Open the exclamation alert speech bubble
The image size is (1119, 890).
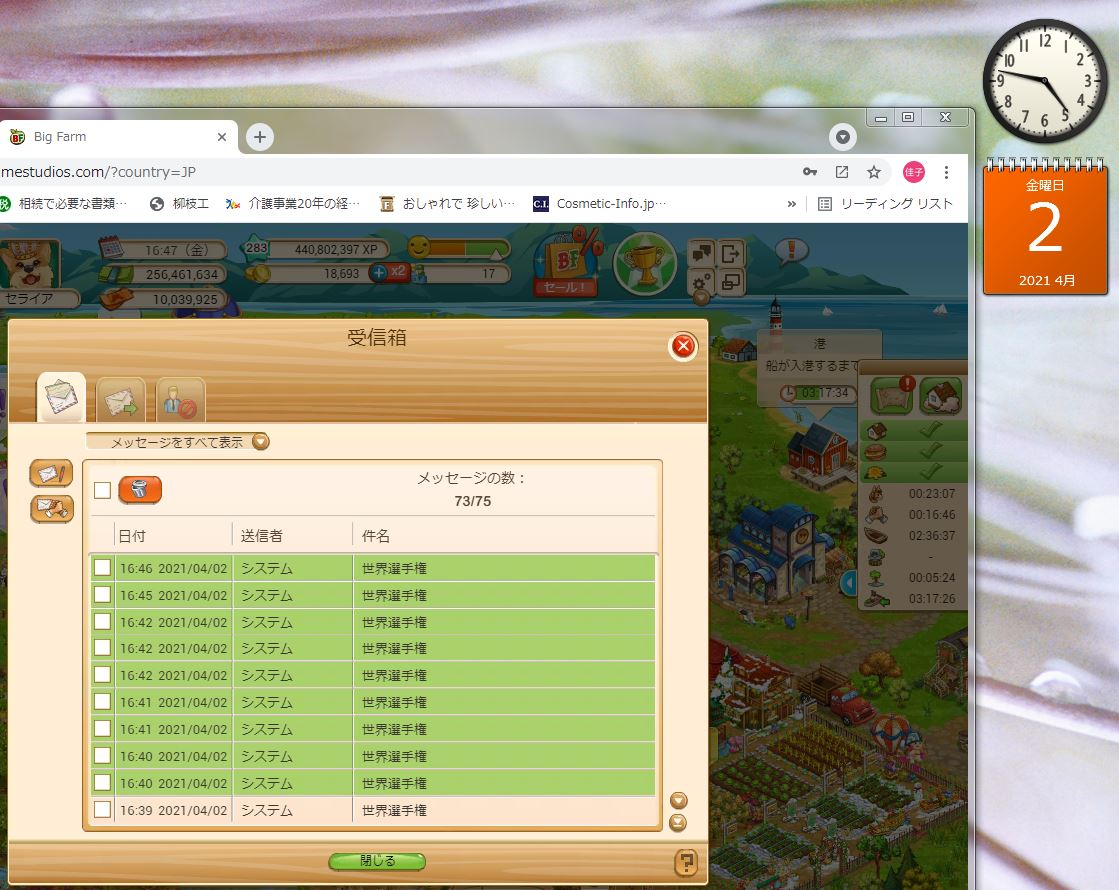coord(791,251)
